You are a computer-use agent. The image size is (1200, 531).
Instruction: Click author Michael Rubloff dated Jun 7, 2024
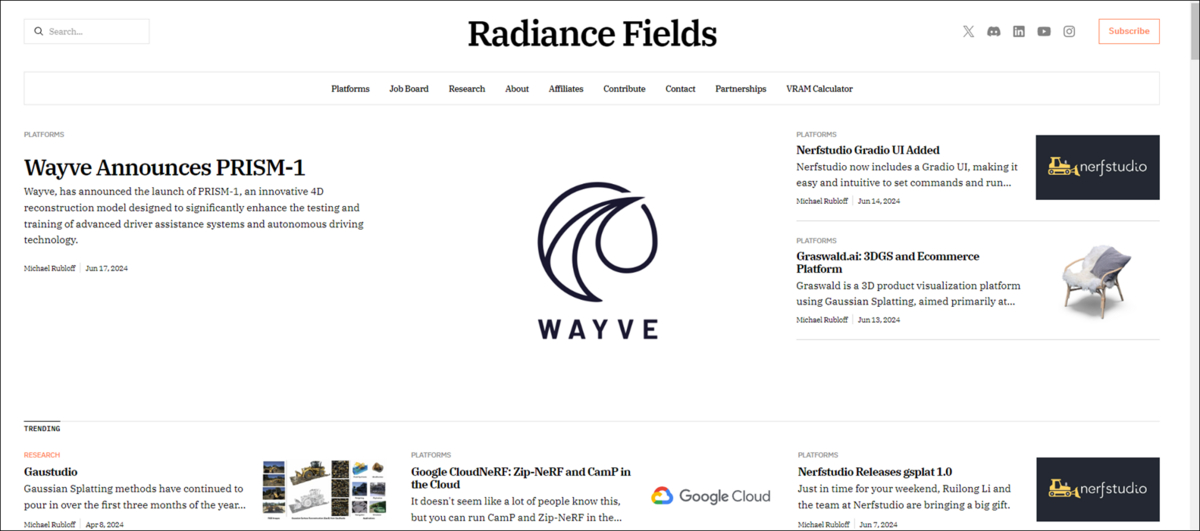pyautogui.click(x=825, y=524)
